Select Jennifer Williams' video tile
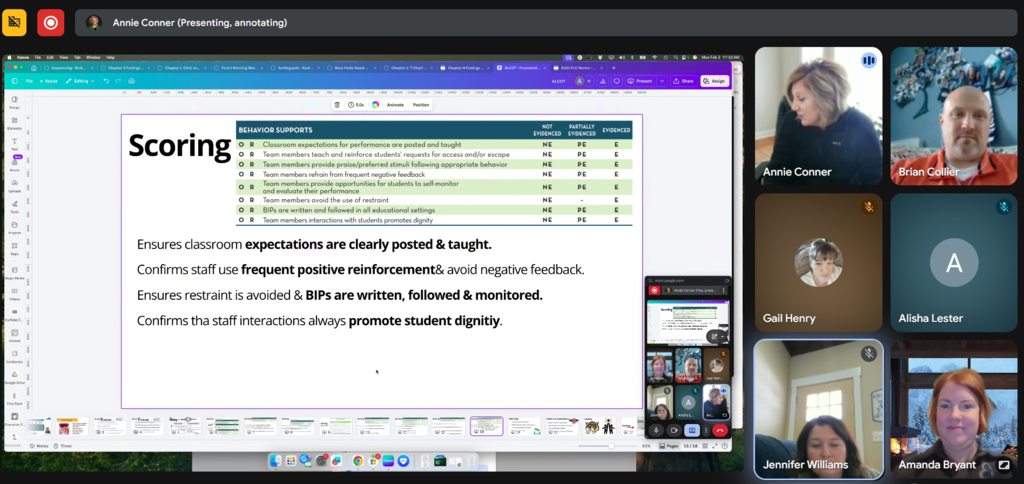The width and height of the screenshot is (1024, 484). [x=818, y=408]
